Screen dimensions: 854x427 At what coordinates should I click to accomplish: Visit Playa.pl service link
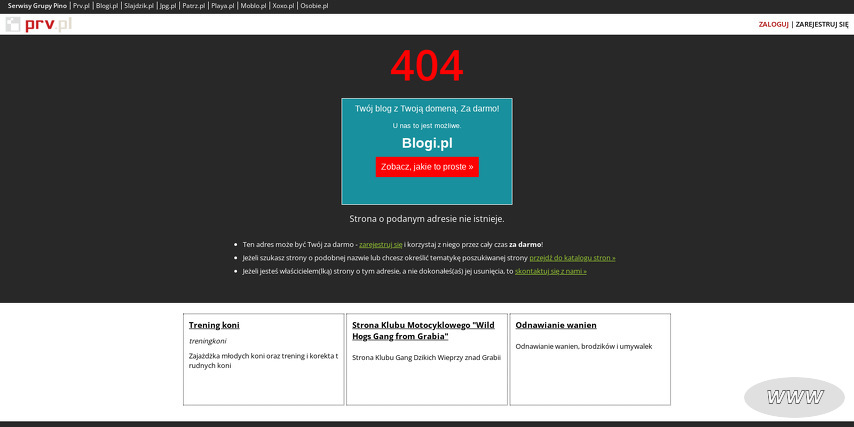pyautogui.click(x=222, y=6)
